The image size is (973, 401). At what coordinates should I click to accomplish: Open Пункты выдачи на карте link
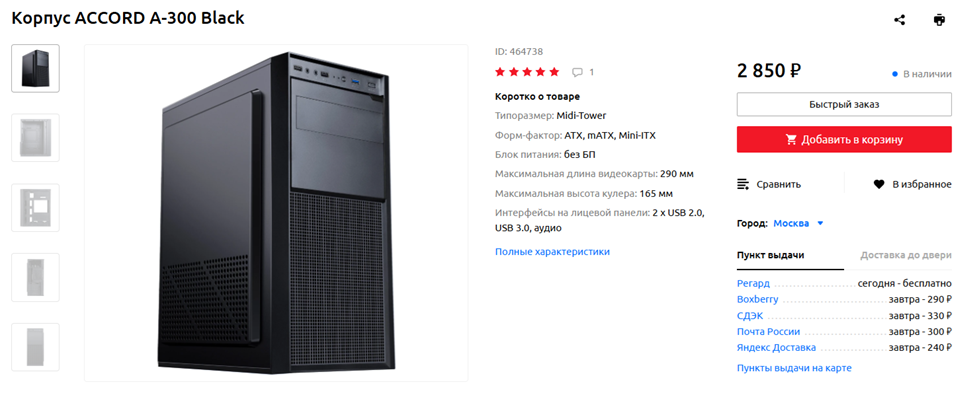[x=794, y=368]
